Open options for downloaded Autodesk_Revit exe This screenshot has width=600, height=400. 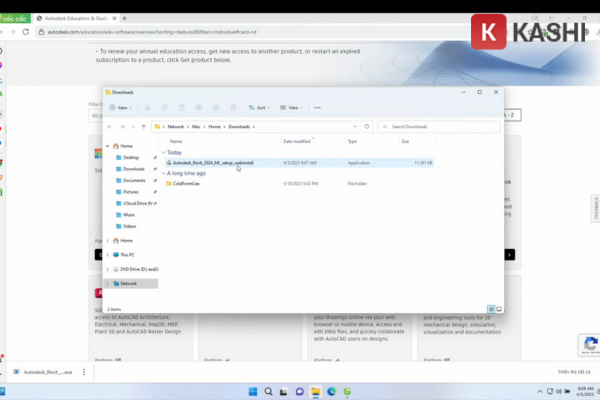click(82, 371)
